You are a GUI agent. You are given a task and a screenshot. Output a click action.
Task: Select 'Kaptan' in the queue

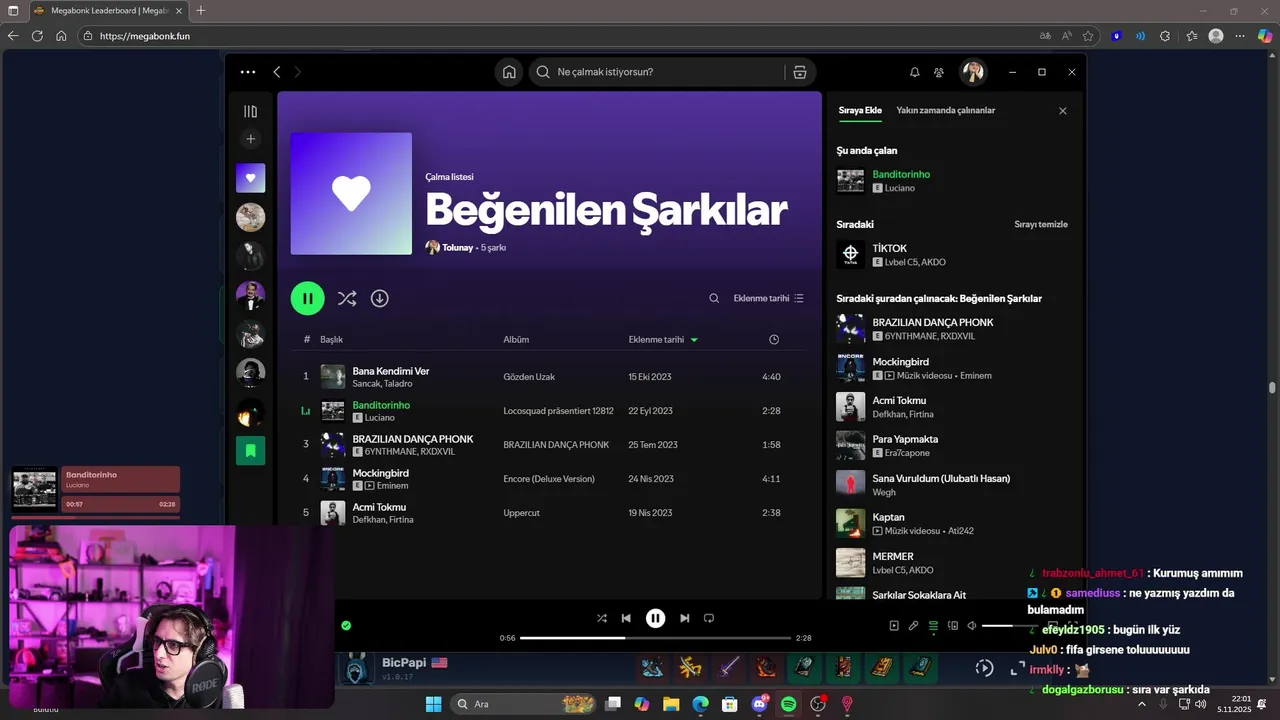click(x=888, y=517)
